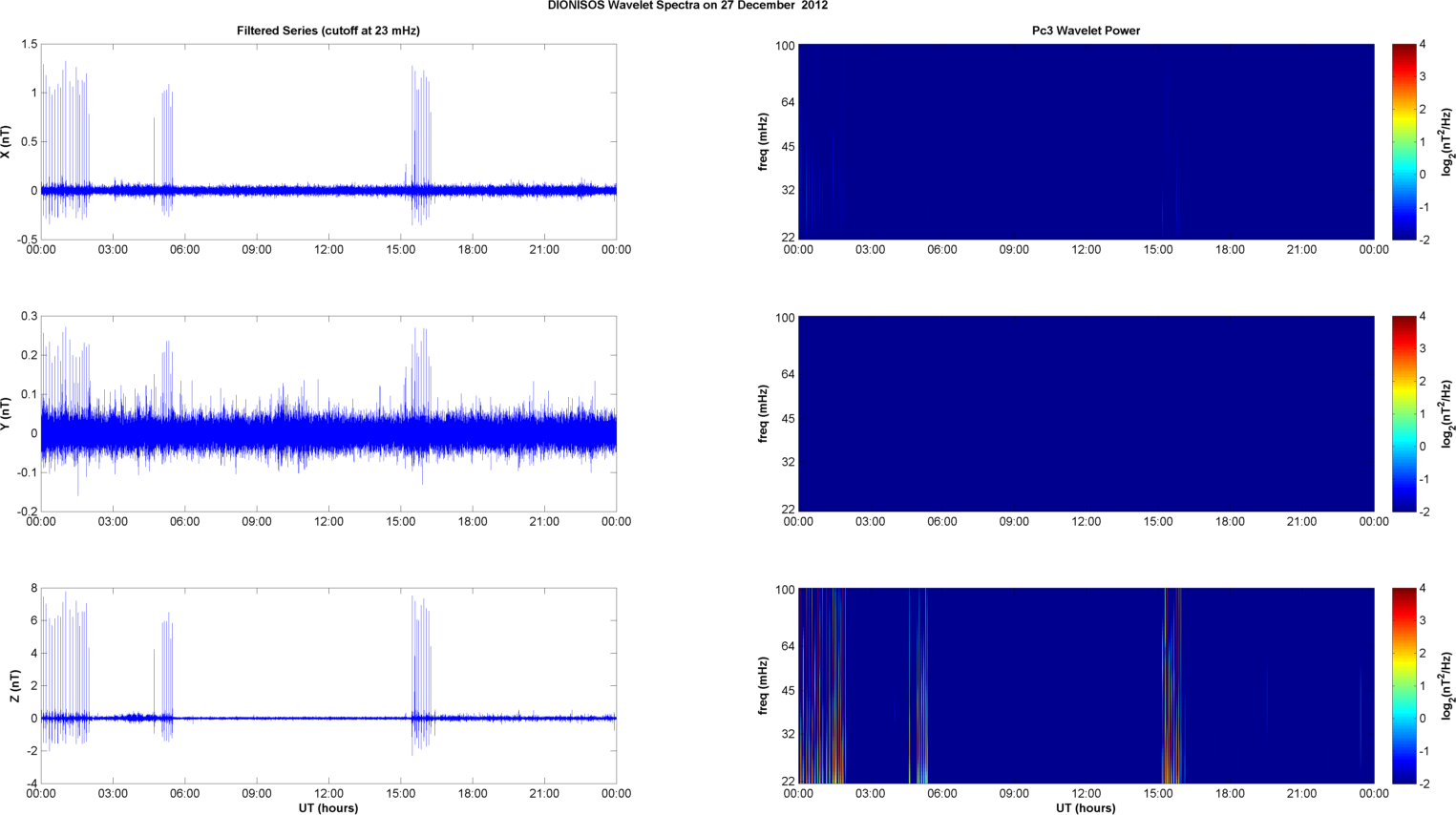Click 'log2(nT²/Hz)' label of the bottom colorbar
Viewport: 1456px width, 815px height.
[1447, 685]
